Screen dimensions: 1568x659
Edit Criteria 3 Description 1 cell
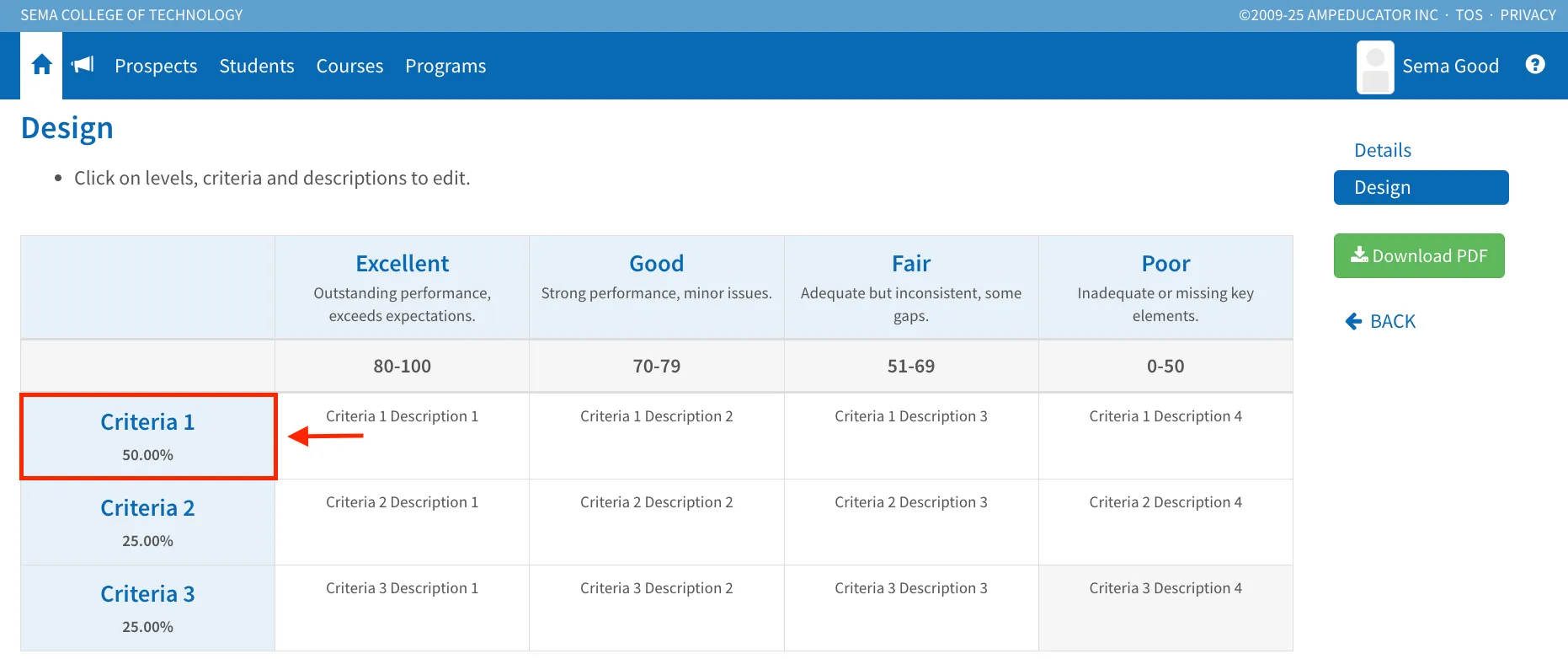coord(402,608)
